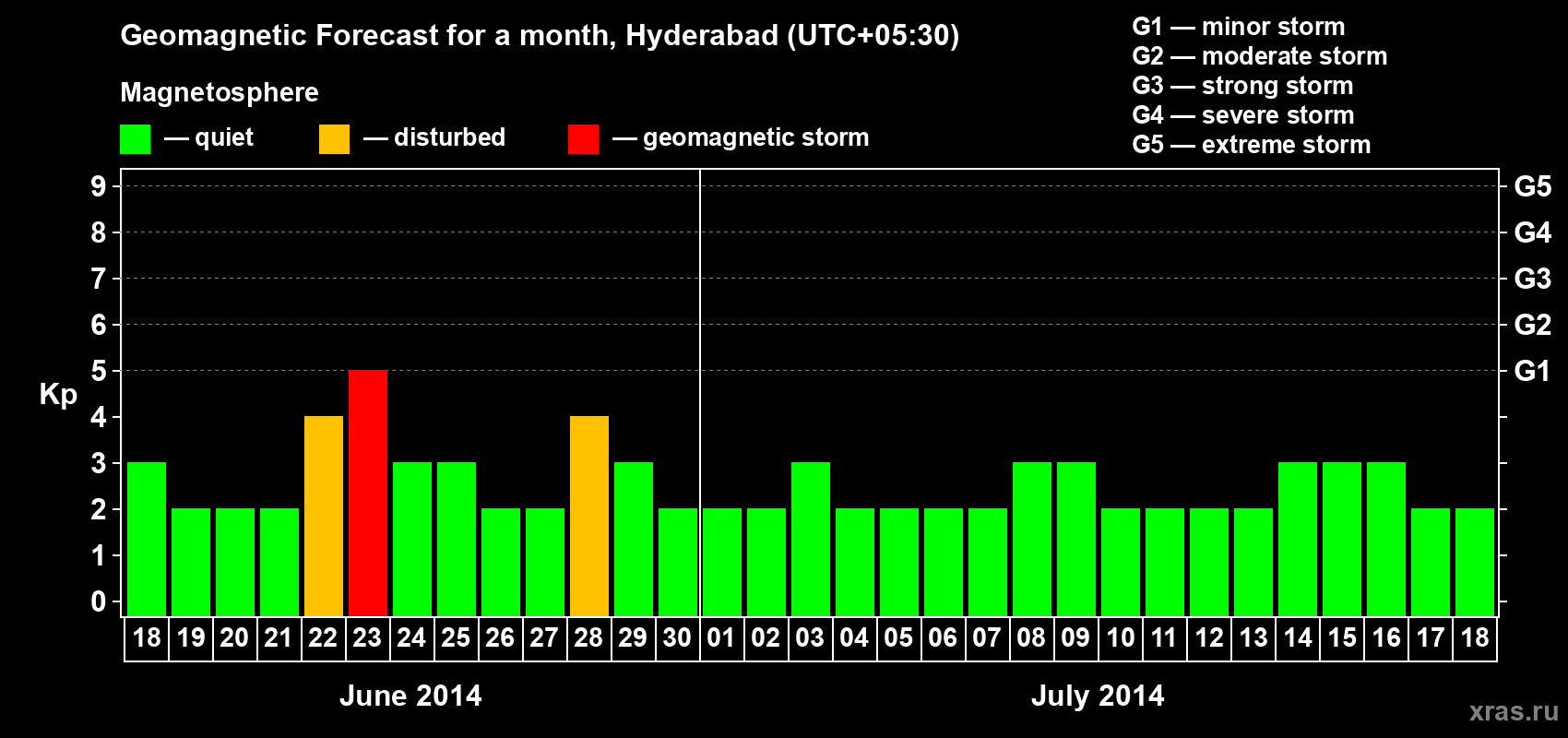
Task: Click the July 2014 month label
Action: coord(1098,696)
